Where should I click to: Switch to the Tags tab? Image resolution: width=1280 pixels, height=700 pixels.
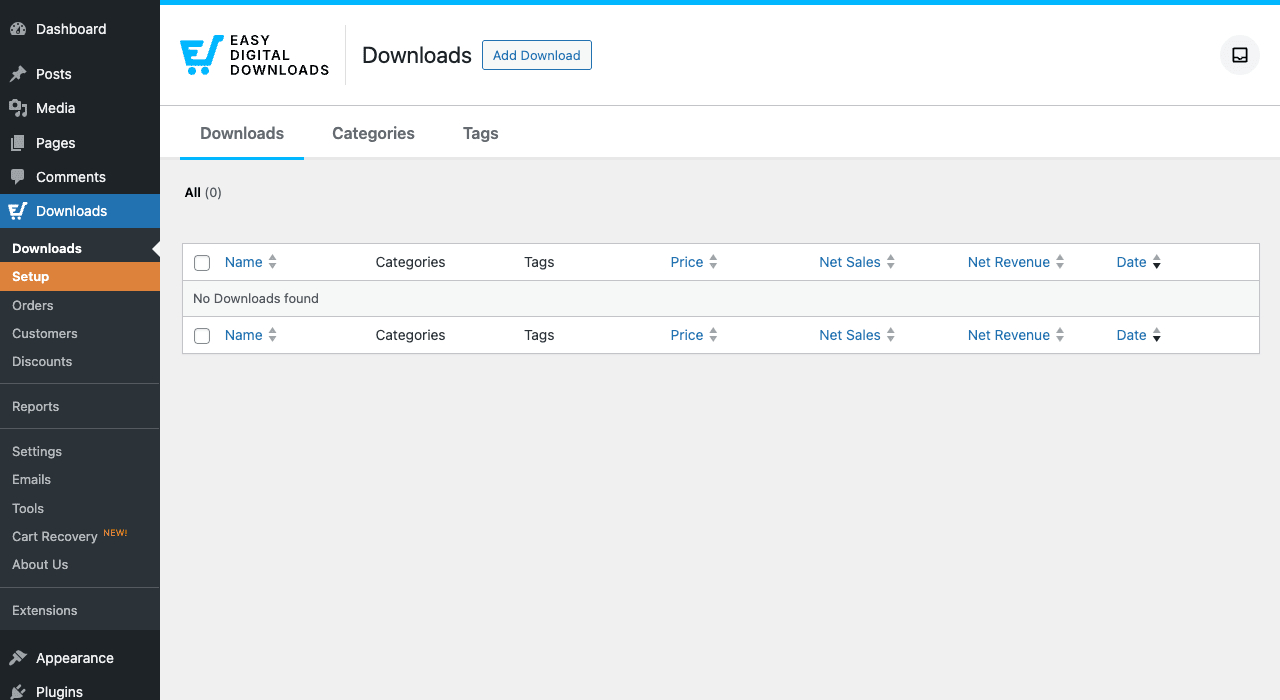pyautogui.click(x=480, y=133)
